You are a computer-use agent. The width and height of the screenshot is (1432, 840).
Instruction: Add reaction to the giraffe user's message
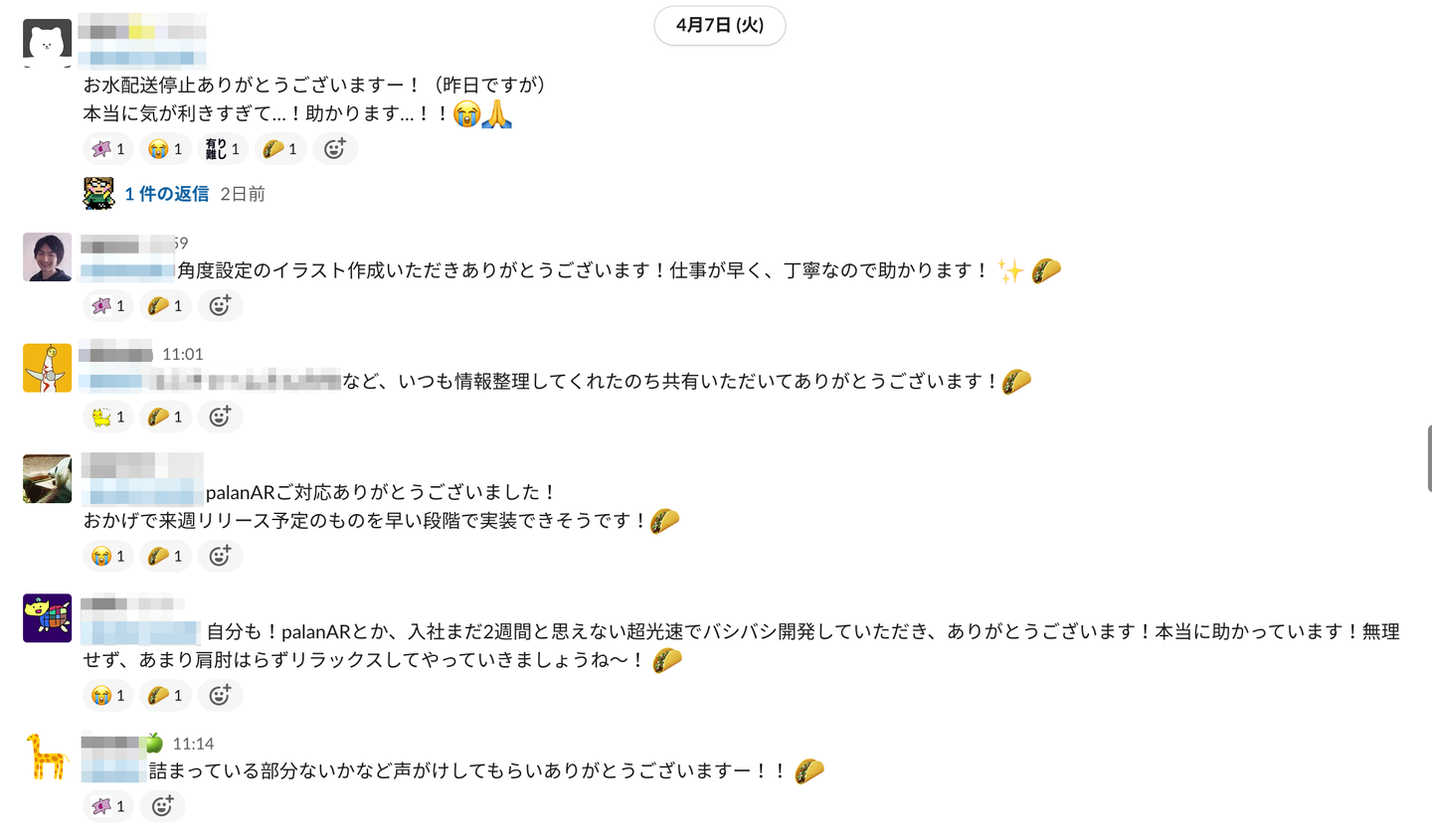tap(162, 806)
